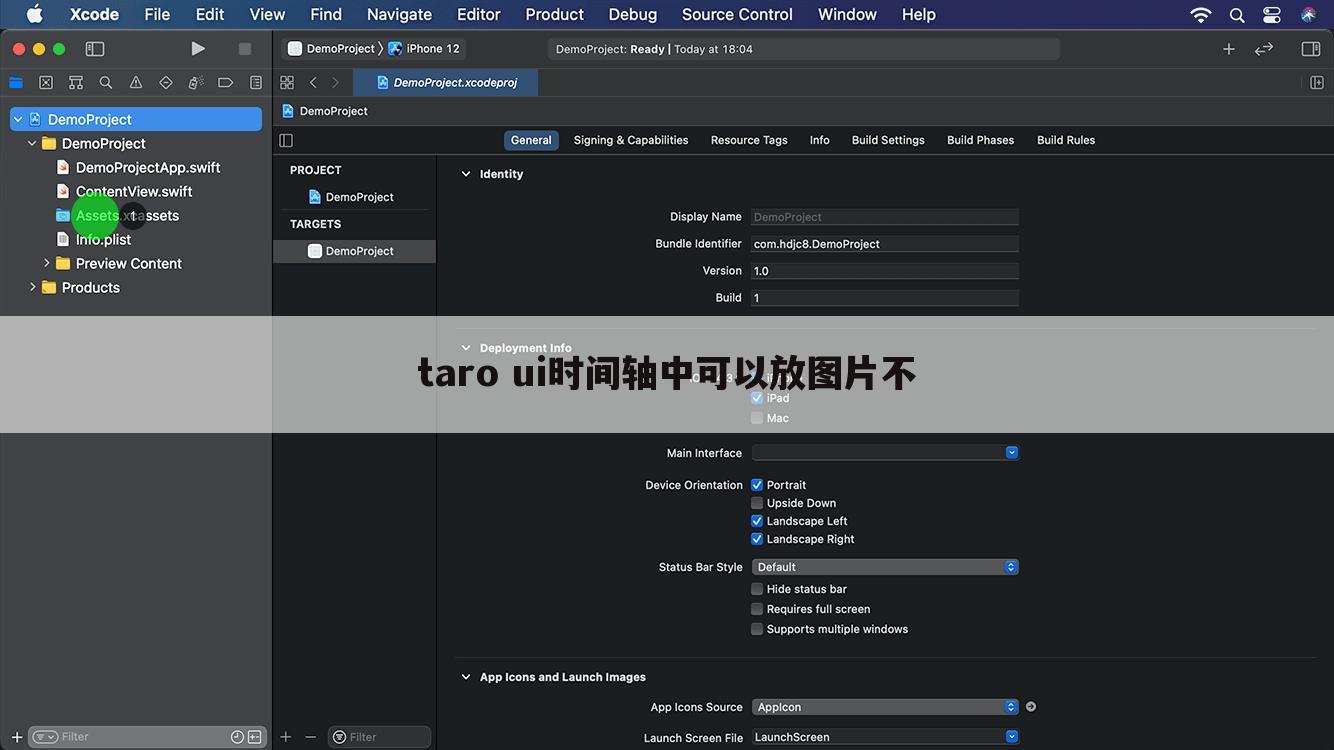
Task: Switch to Signing & Capabilities tab
Action: (x=631, y=140)
